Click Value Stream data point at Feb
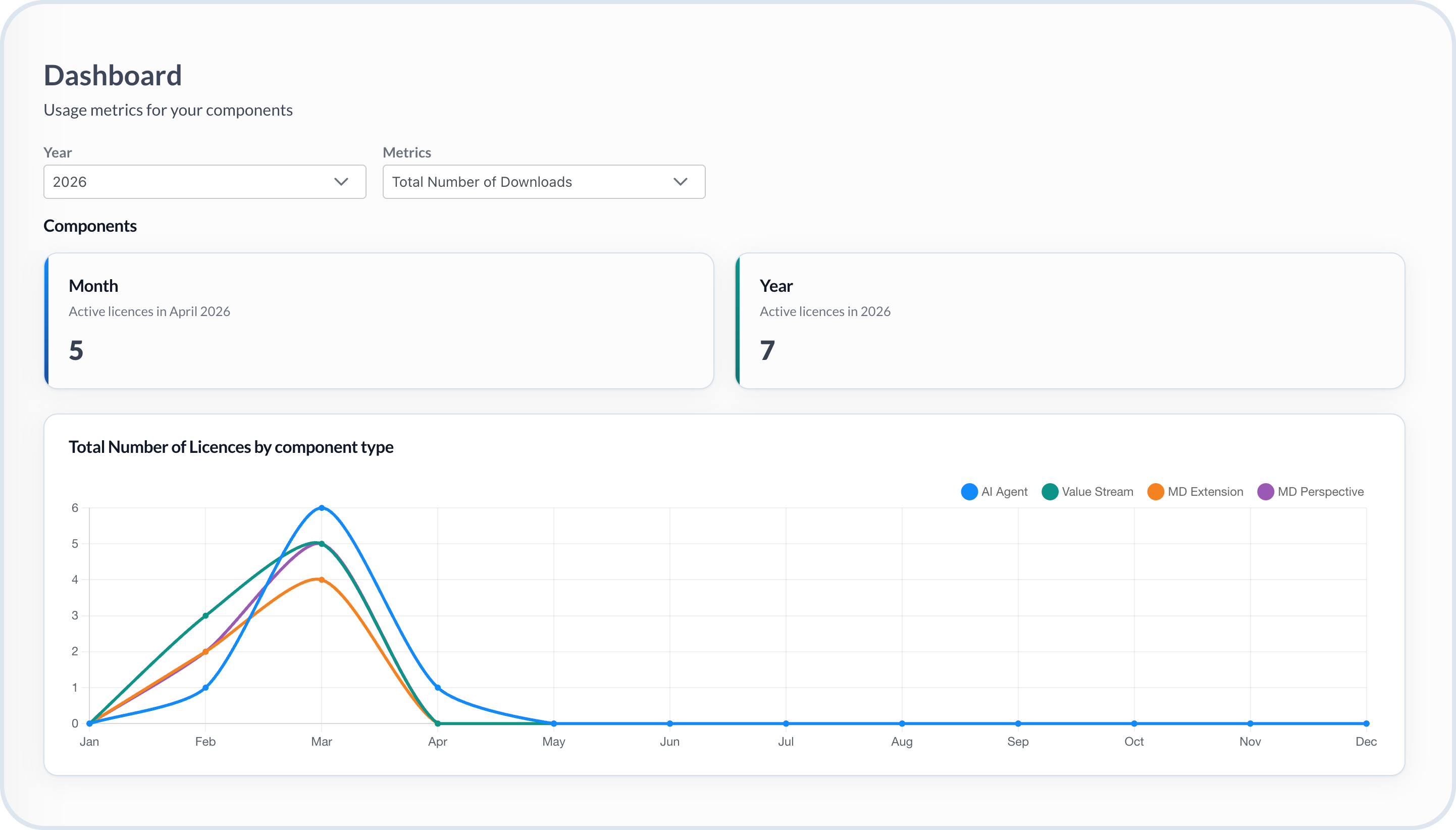Screen dimensions: 1456x830 205,615
